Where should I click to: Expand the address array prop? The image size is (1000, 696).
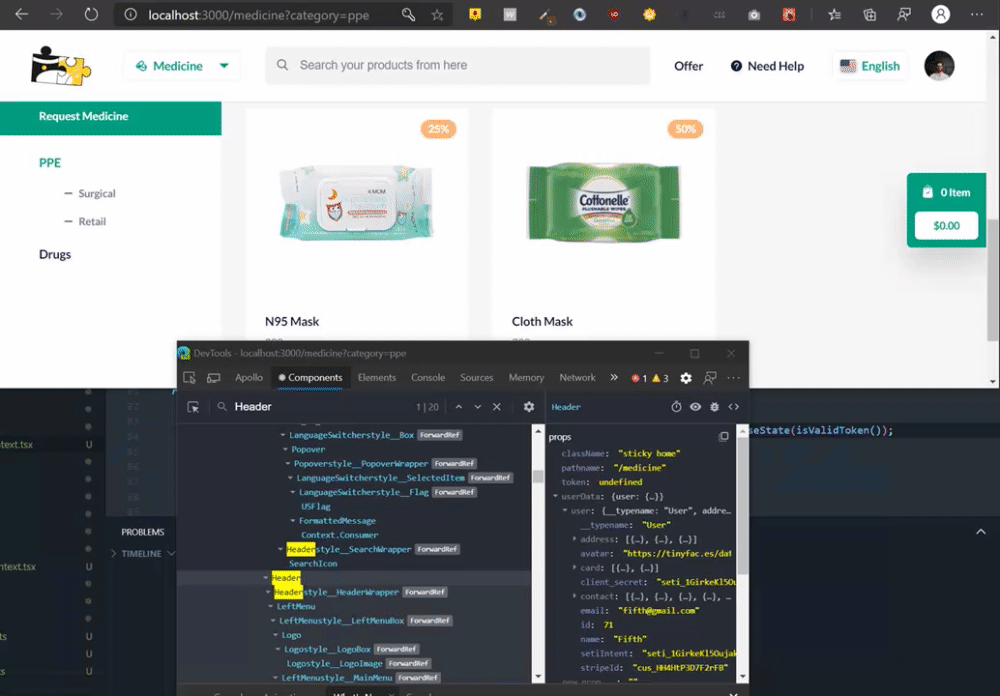(574, 539)
